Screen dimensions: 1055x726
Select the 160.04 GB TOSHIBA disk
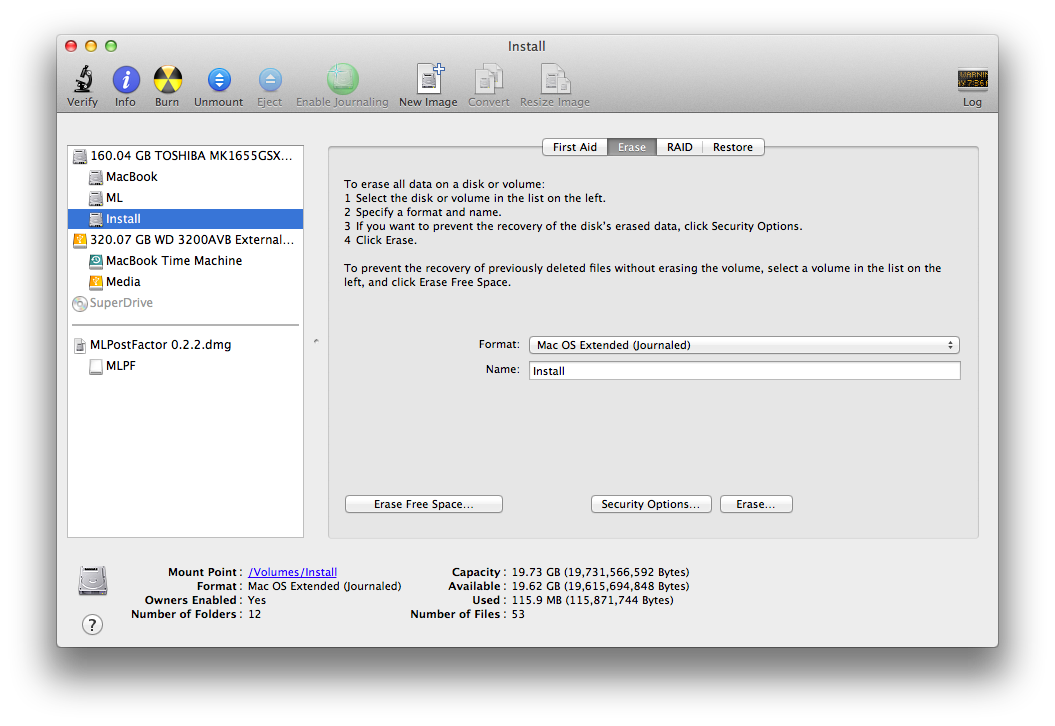[x=186, y=156]
